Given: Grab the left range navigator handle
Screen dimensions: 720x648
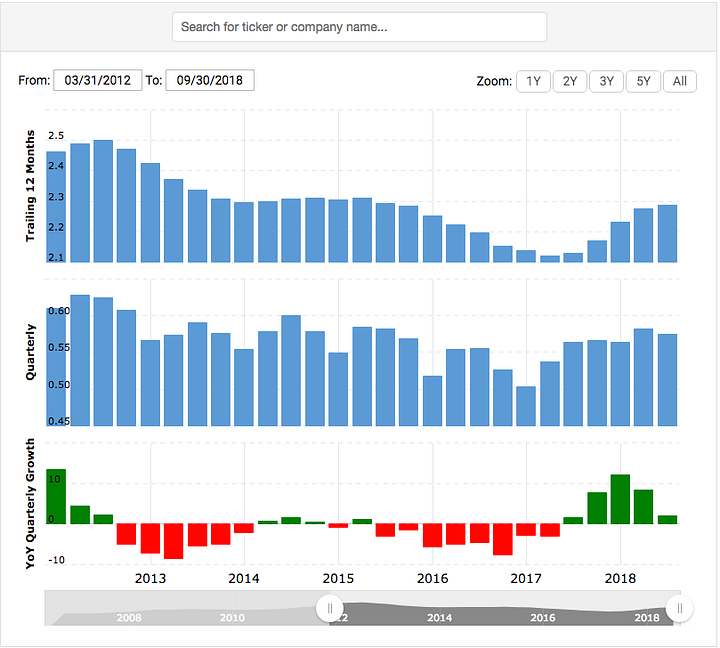Looking at the screenshot, I should pos(330,609).
